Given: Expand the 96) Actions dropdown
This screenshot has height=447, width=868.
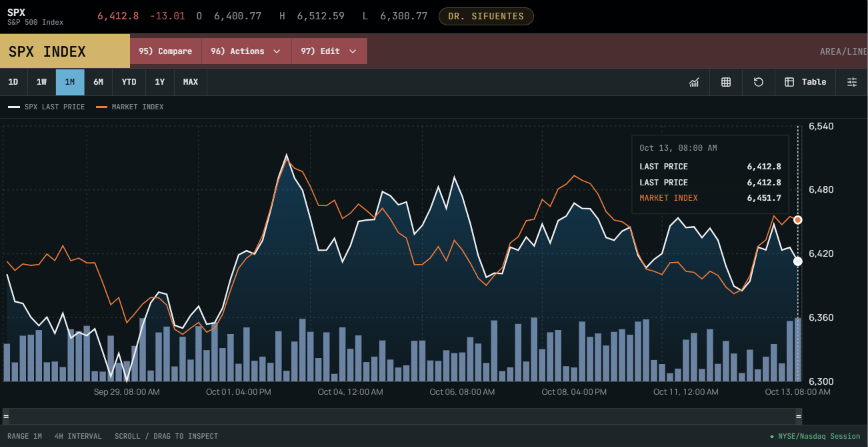Looking at the screenshot, I should click(x=246, y=51).
